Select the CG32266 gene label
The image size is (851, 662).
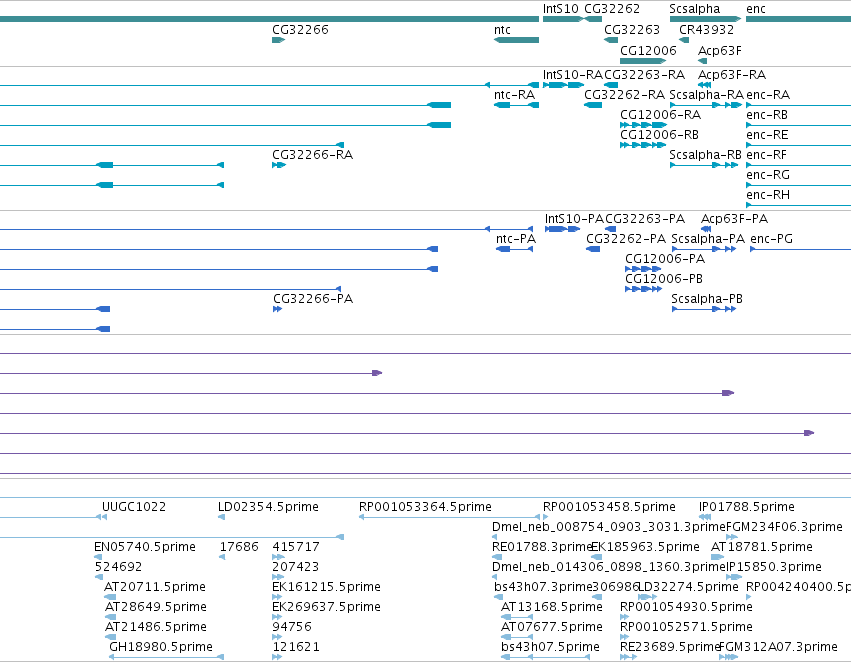(x=300, y=30)
